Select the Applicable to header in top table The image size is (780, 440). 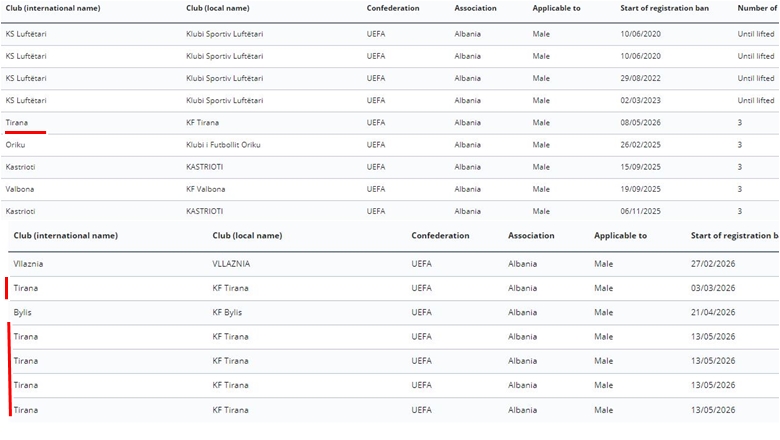click(556, 8)
